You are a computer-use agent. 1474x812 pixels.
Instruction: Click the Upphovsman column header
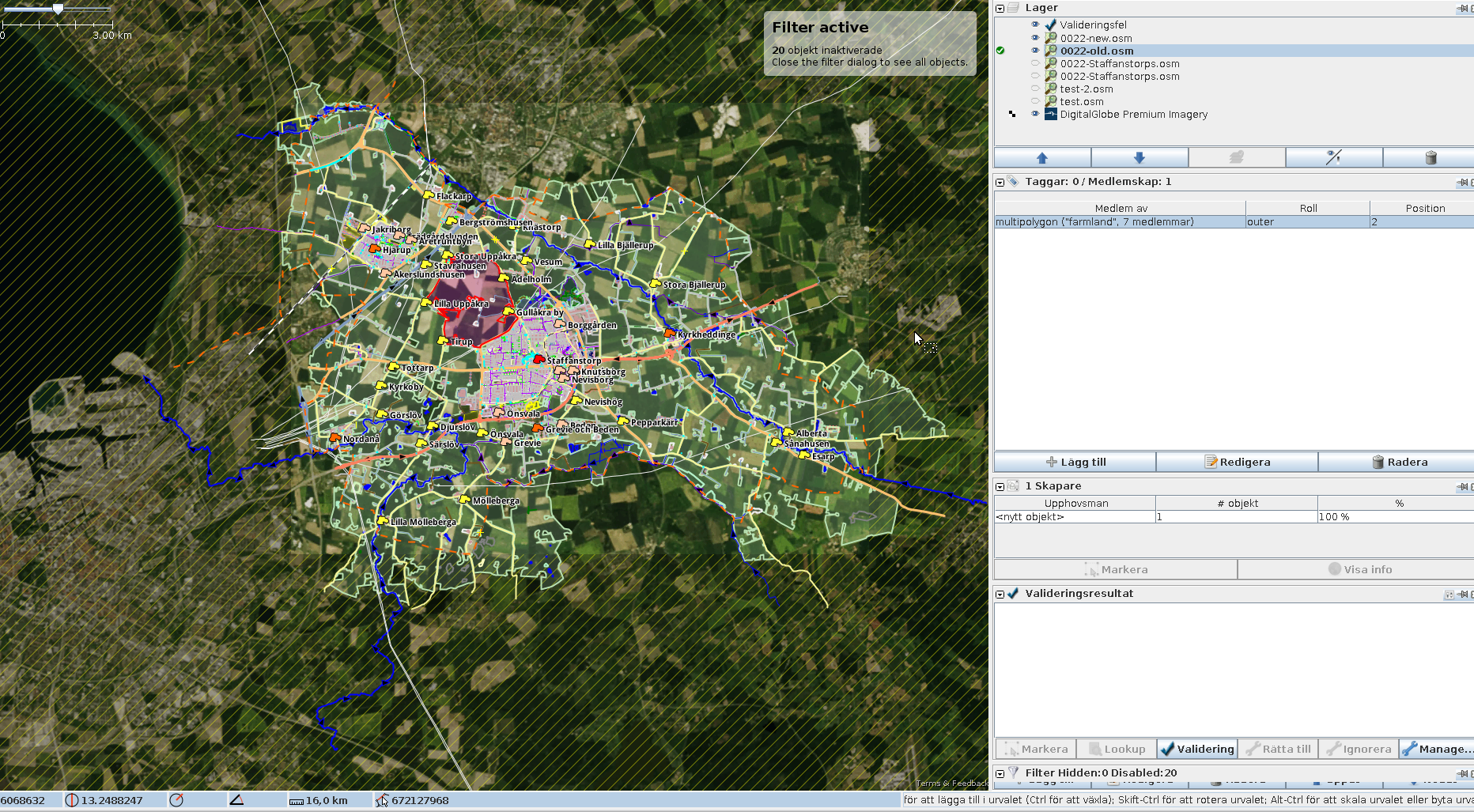tap(1075, 503)
